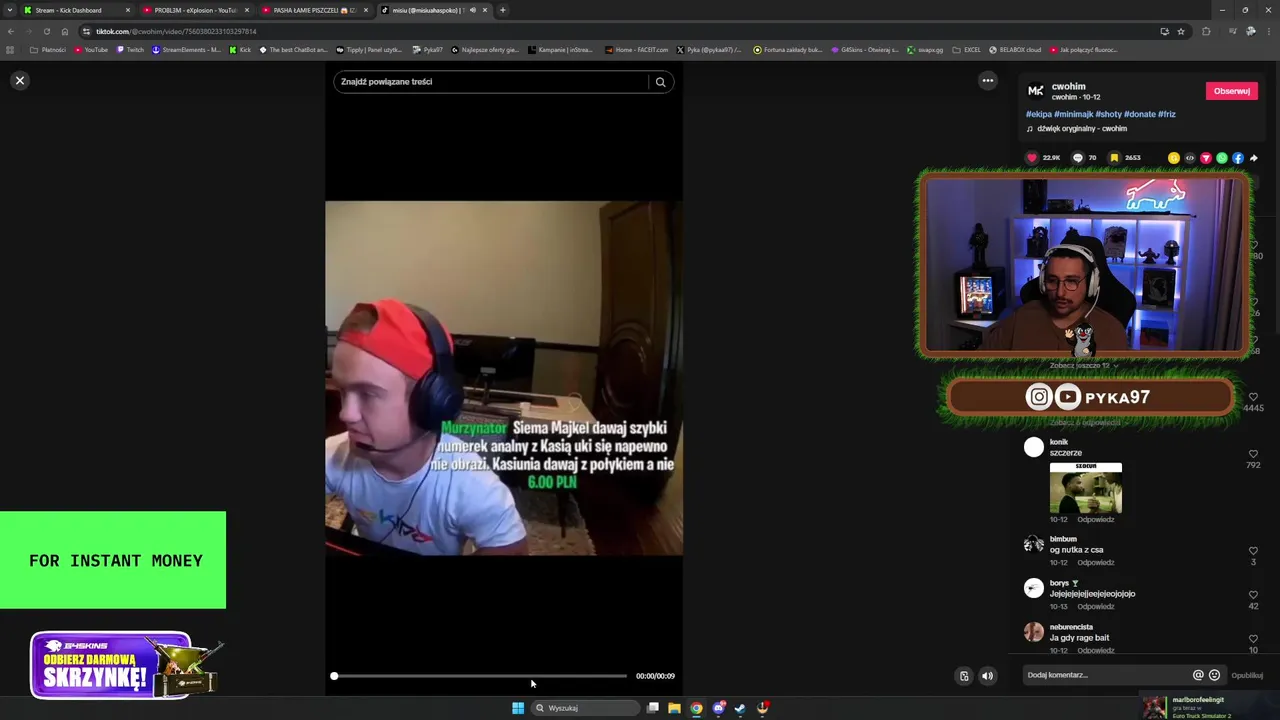Open the emoji picker in comment box
The image size is (1280, 720).
tap(1214, 675)
